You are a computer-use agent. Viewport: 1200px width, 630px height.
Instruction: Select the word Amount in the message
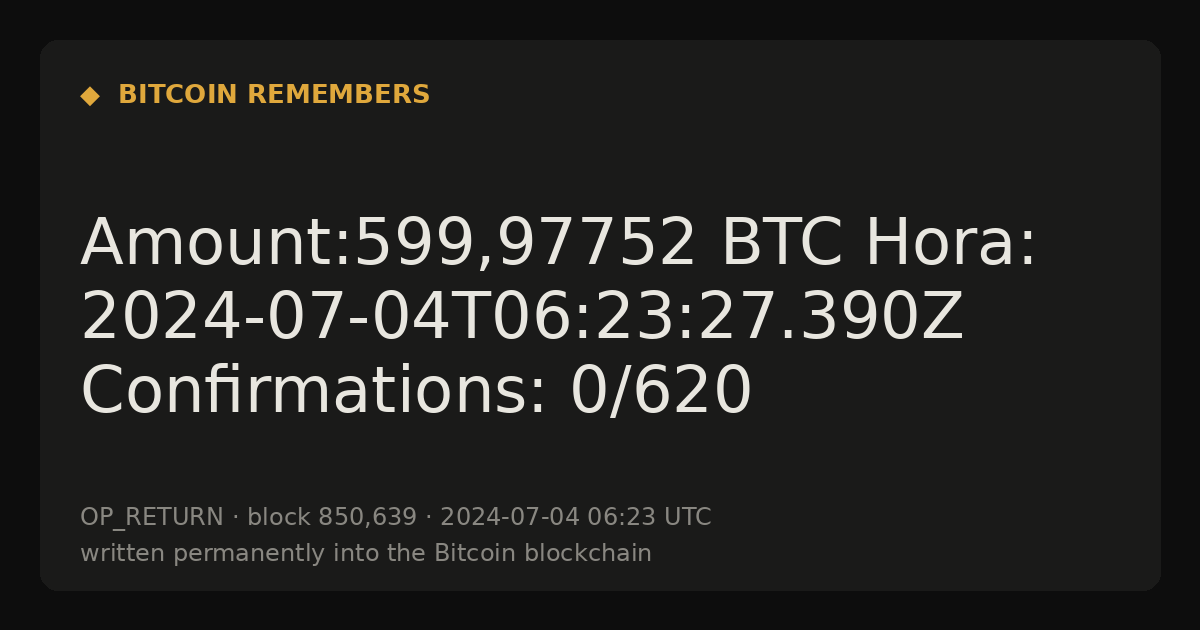click(205, 244)
